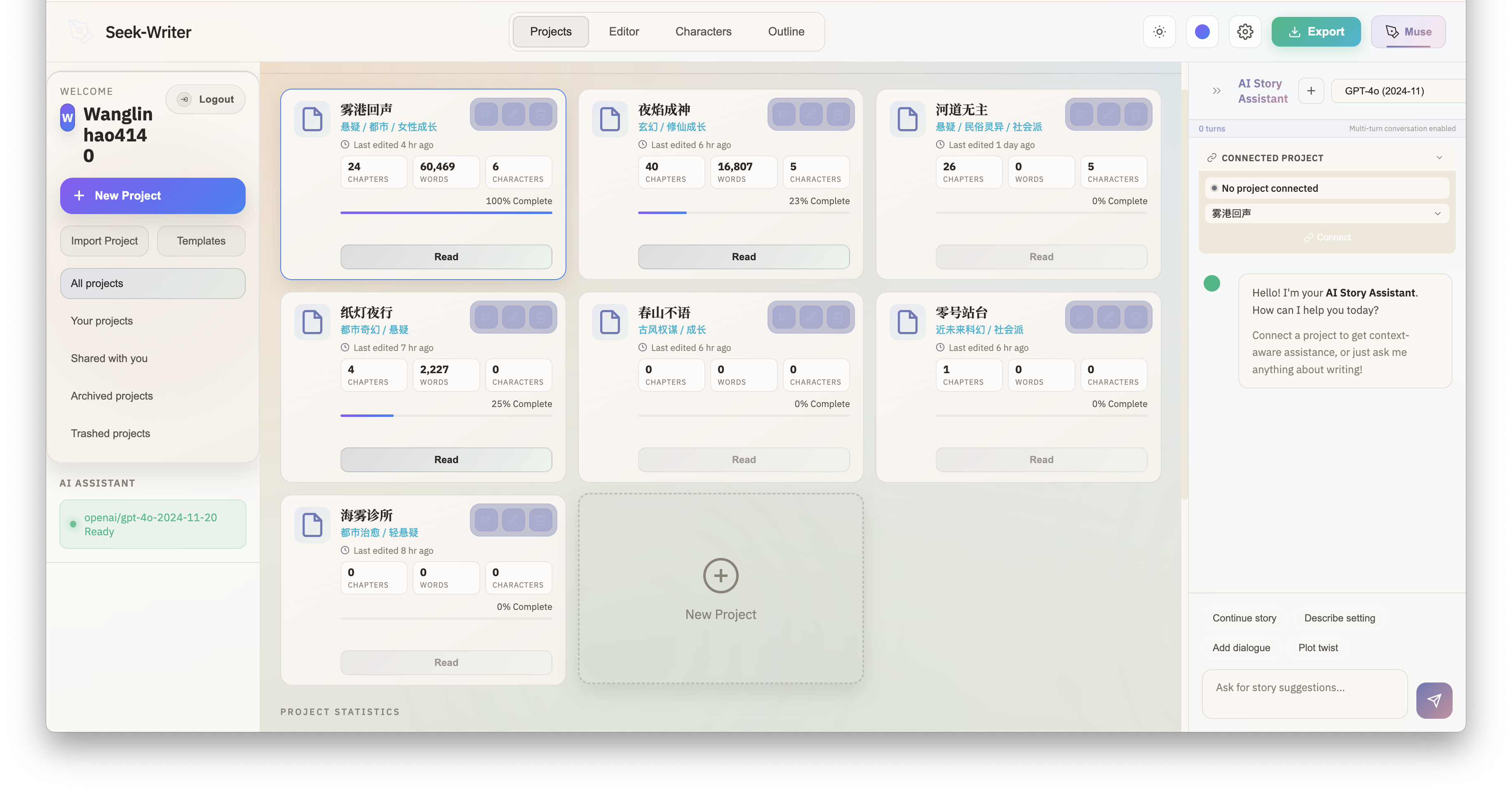The width and height of the screenshot is (1512, 793).
Task: Show Trashed projects
Action: point(153,434)
